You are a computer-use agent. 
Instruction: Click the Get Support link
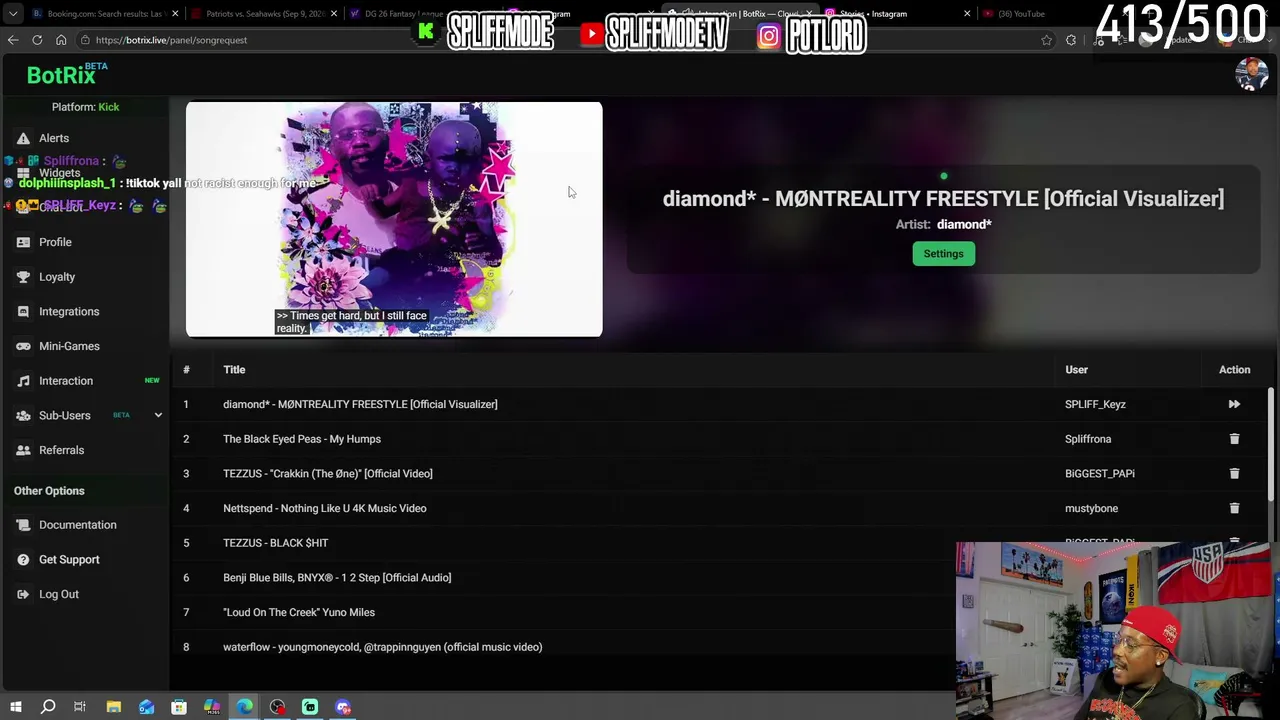pyautogui.click(x=69, y=560)
